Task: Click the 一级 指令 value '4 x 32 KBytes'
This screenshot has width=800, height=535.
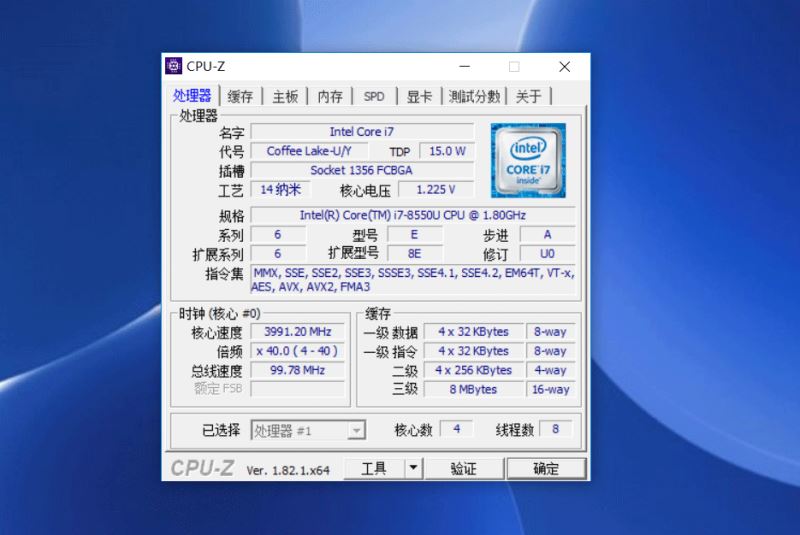Action: [473, 351]
